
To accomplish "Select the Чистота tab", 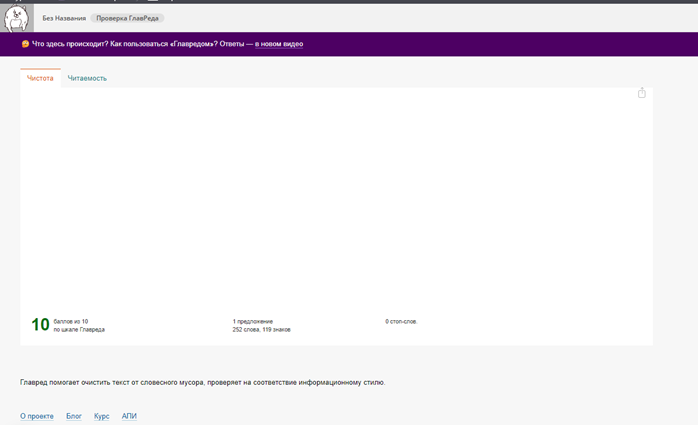I will pyautogui.click(x=40, y=78).
